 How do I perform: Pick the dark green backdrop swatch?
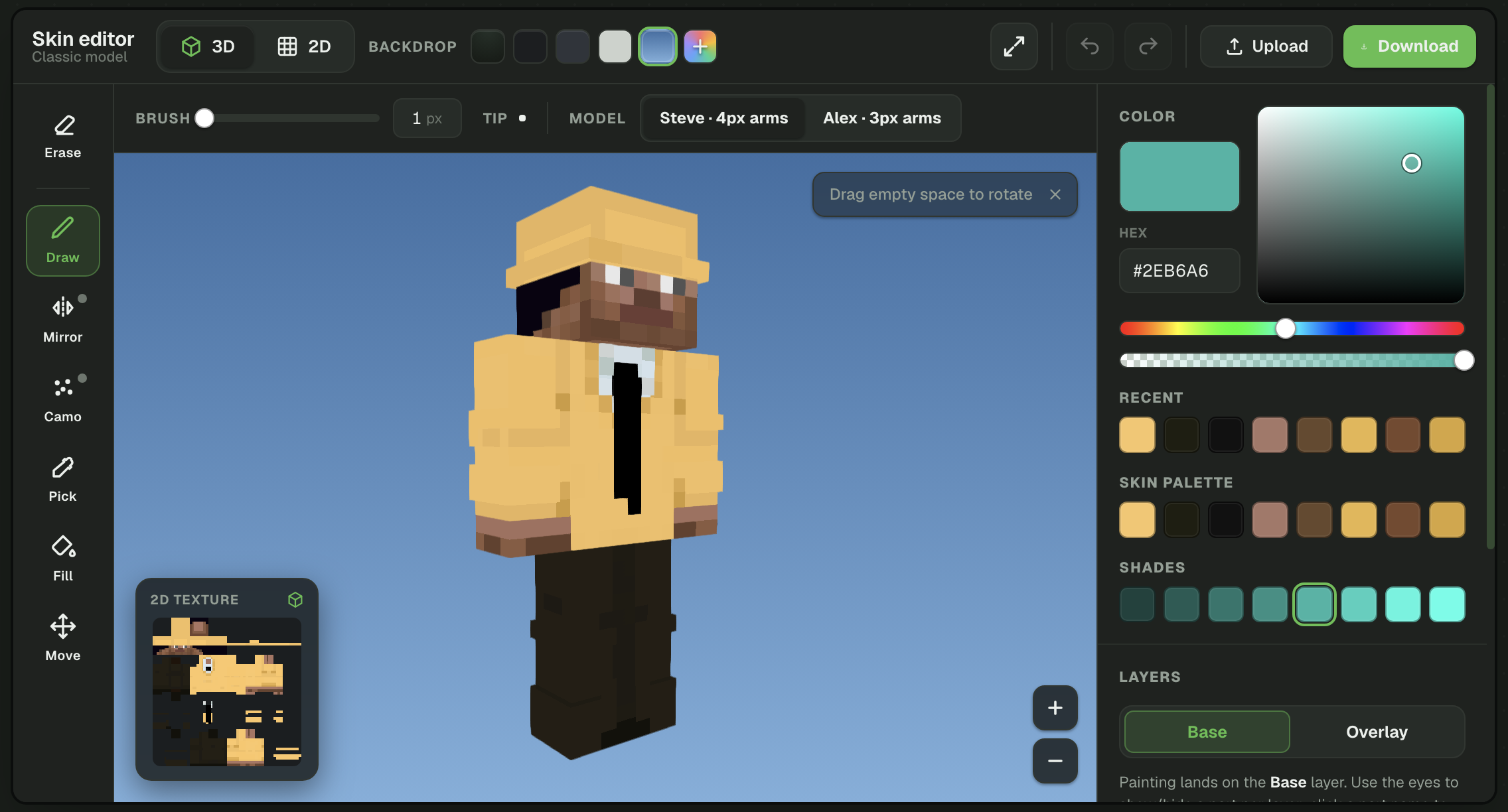pos(487,46)
